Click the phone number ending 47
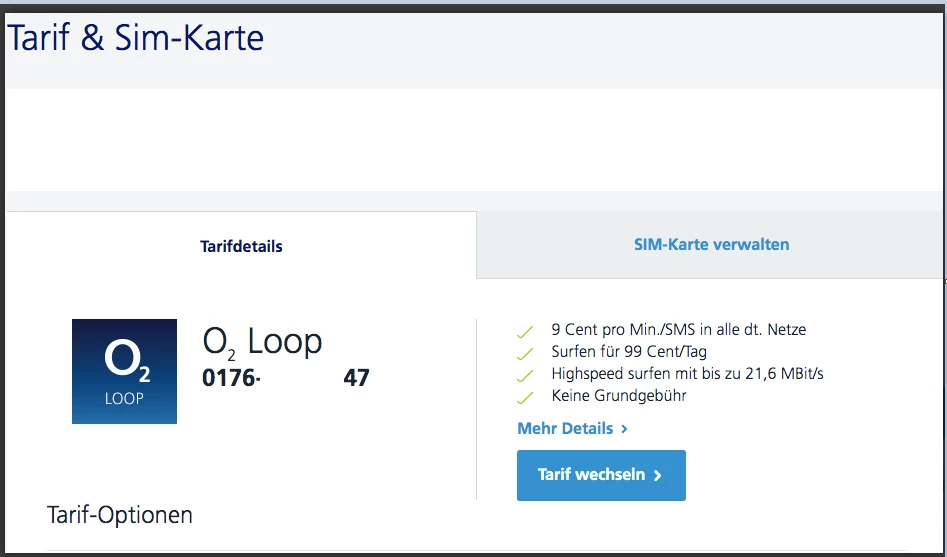This screenshot has width=947, height=557. pyautogui.click(x=356, y=378)
